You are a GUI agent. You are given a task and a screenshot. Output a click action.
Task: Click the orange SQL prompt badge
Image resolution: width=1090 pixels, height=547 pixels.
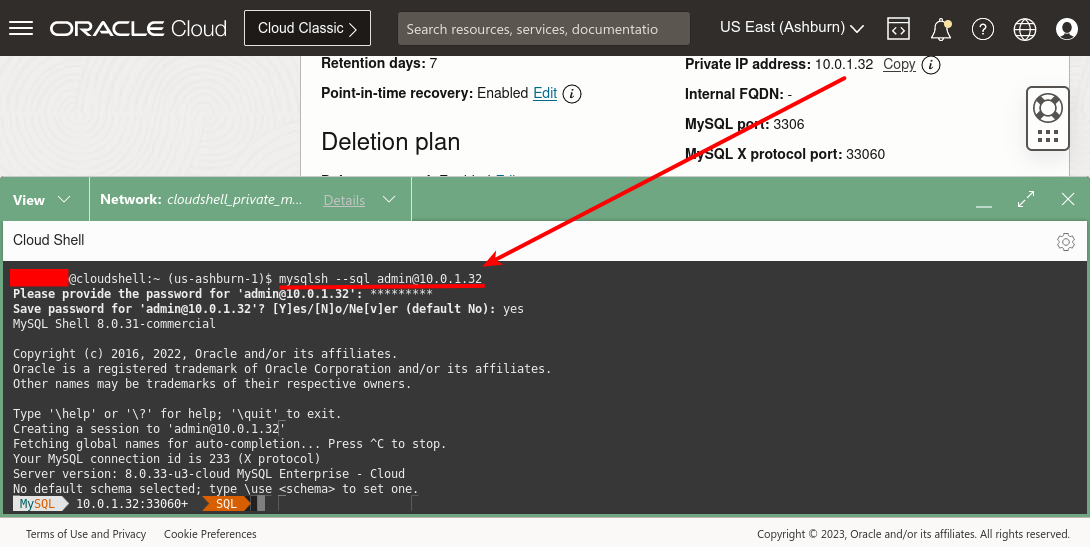click(x=226, y=504)
